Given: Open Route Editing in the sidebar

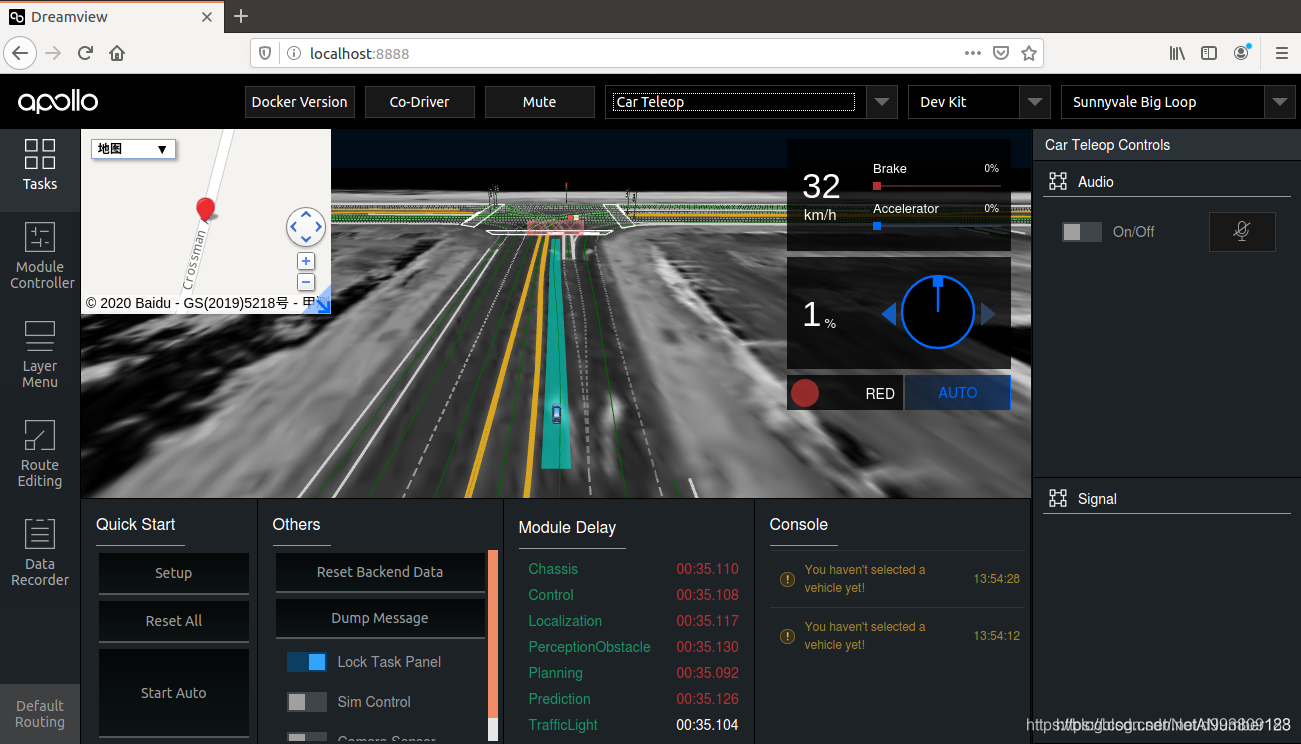Looking at the screenshot, I should [40, 455].
